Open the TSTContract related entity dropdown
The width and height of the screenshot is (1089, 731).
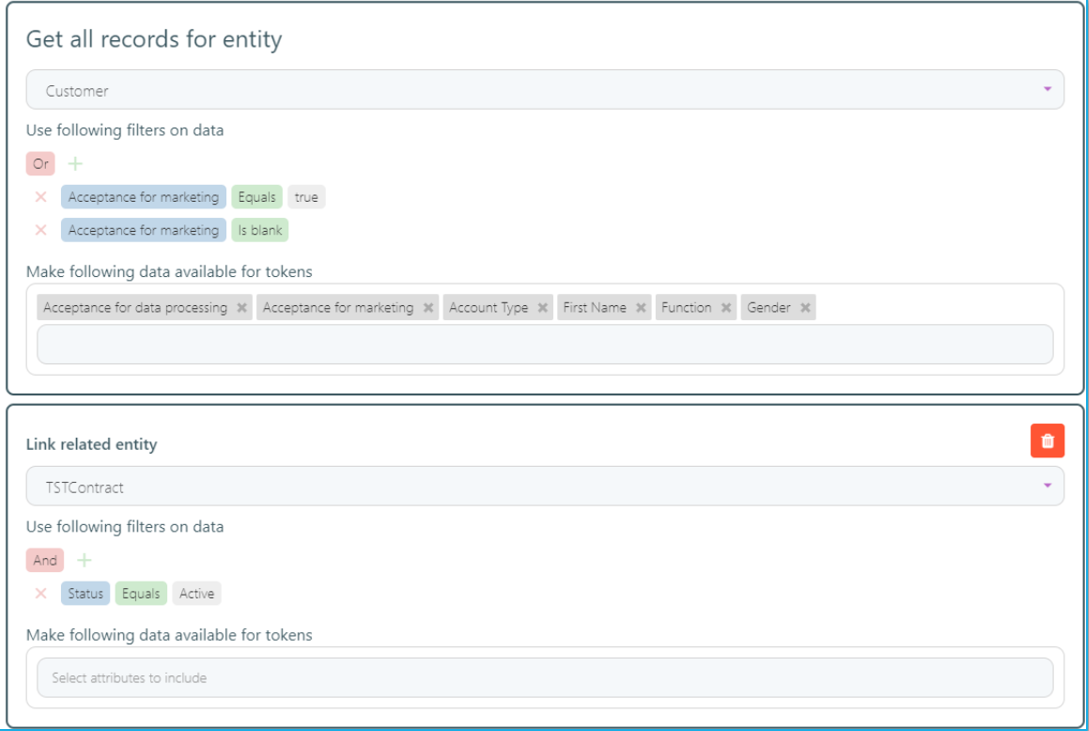click(x=544, y=487)
